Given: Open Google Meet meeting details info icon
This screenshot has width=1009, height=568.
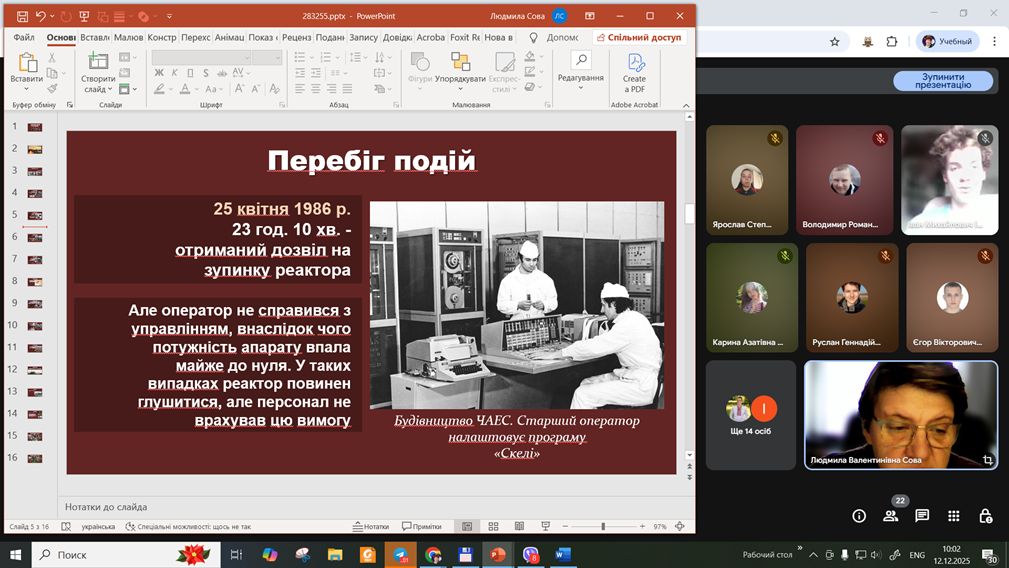Looking at the screenshot, I should (x=859, y=516).
